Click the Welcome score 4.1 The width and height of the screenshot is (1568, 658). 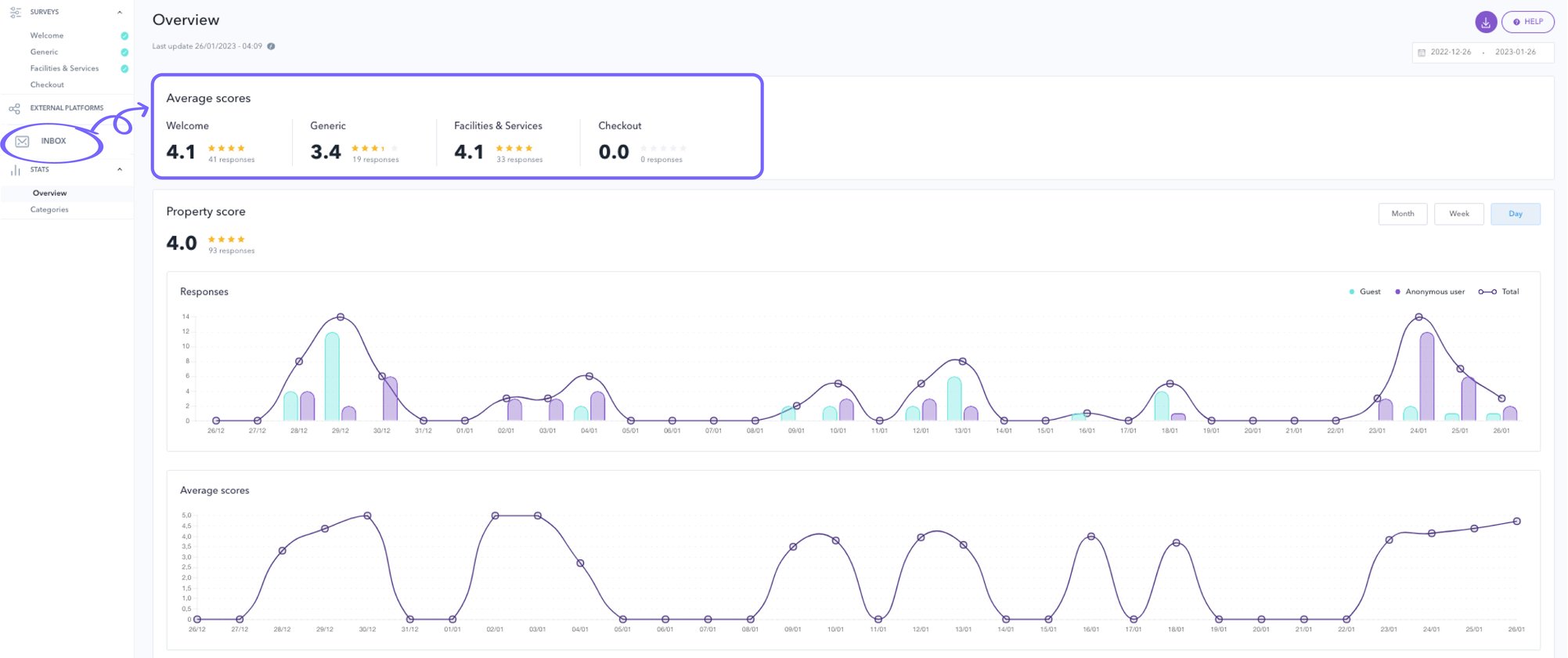click(x=181, y=152)
